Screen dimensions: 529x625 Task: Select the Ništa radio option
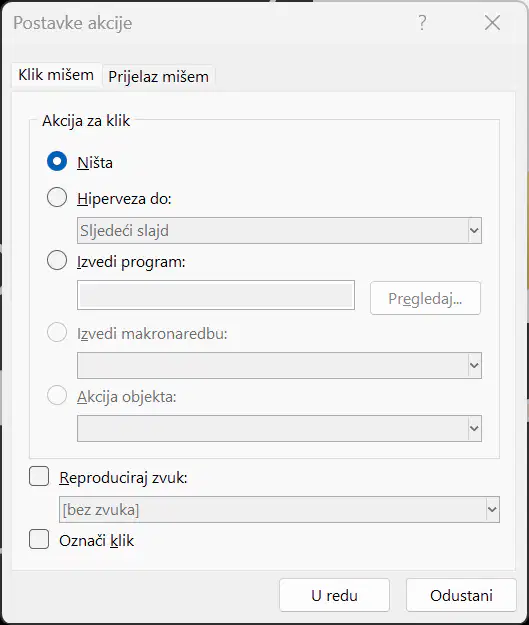pyautogui.click(x=57, y=161)
